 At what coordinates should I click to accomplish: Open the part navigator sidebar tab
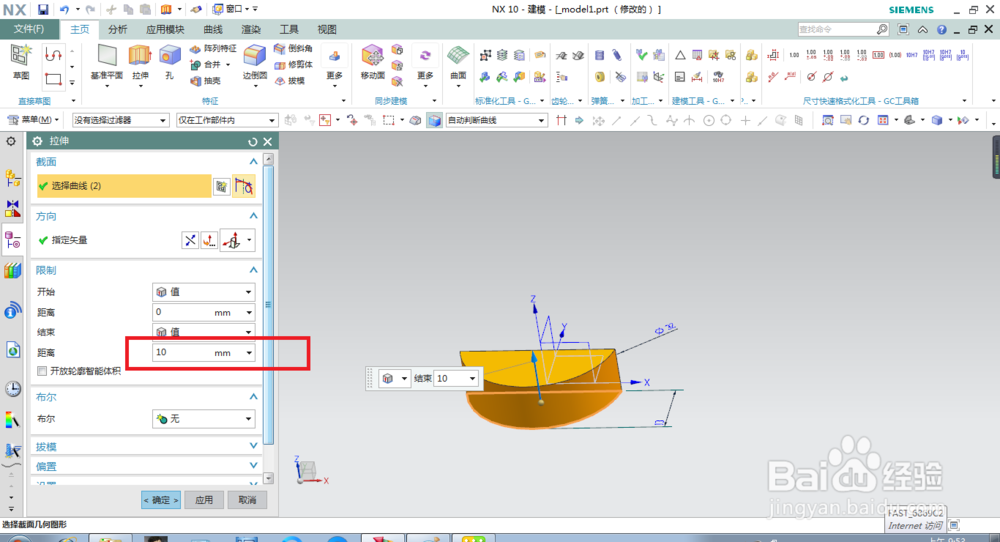coord(13,240)
